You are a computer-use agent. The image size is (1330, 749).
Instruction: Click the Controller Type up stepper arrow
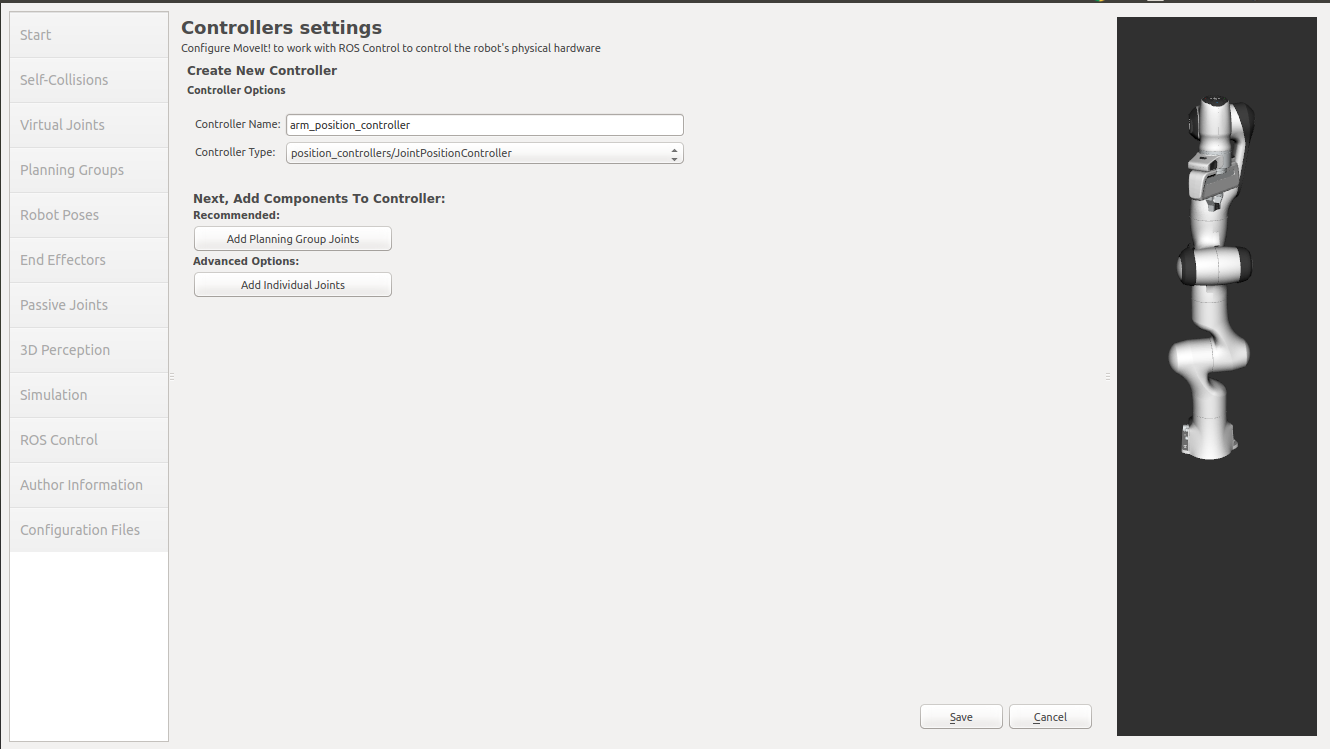pos(676,149)
